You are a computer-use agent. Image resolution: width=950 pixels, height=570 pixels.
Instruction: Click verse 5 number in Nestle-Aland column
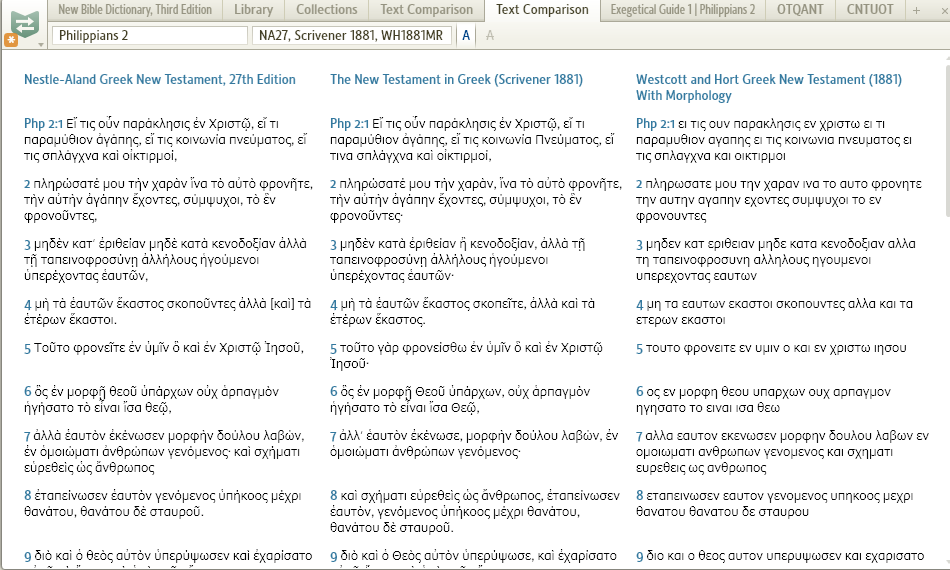[x=27, y=348]
